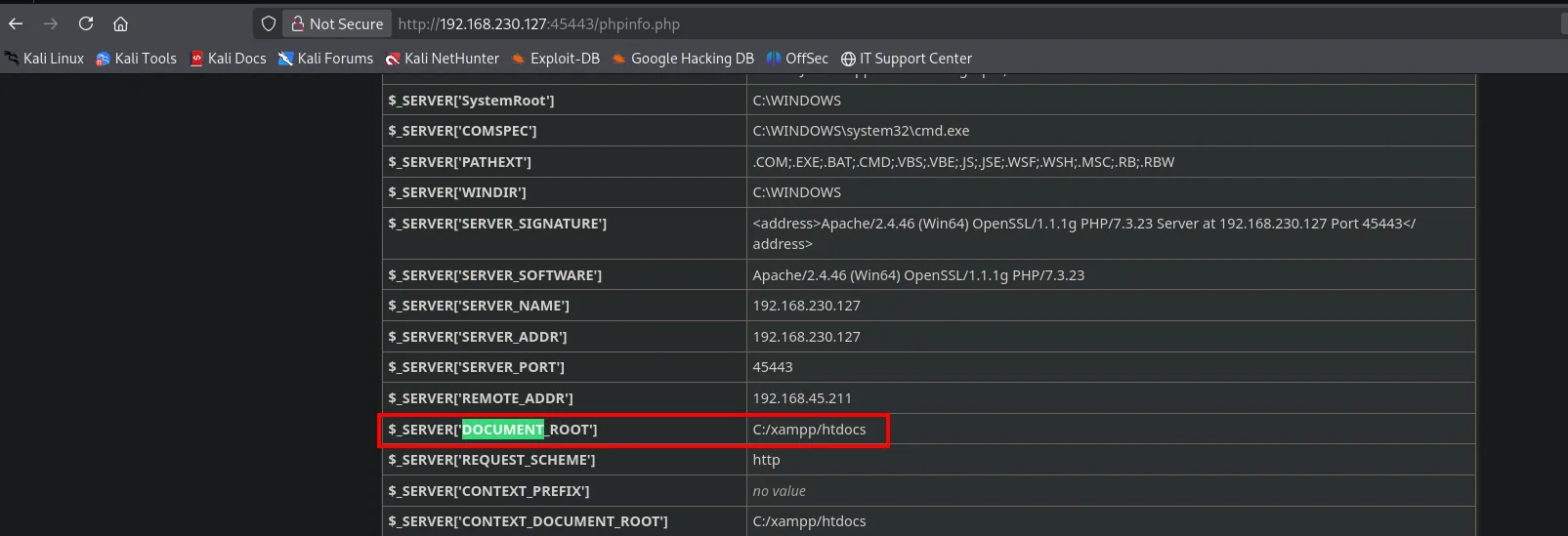
Task: Click SystemRoot value C:\WINDOWS
Action: [796, 101]
